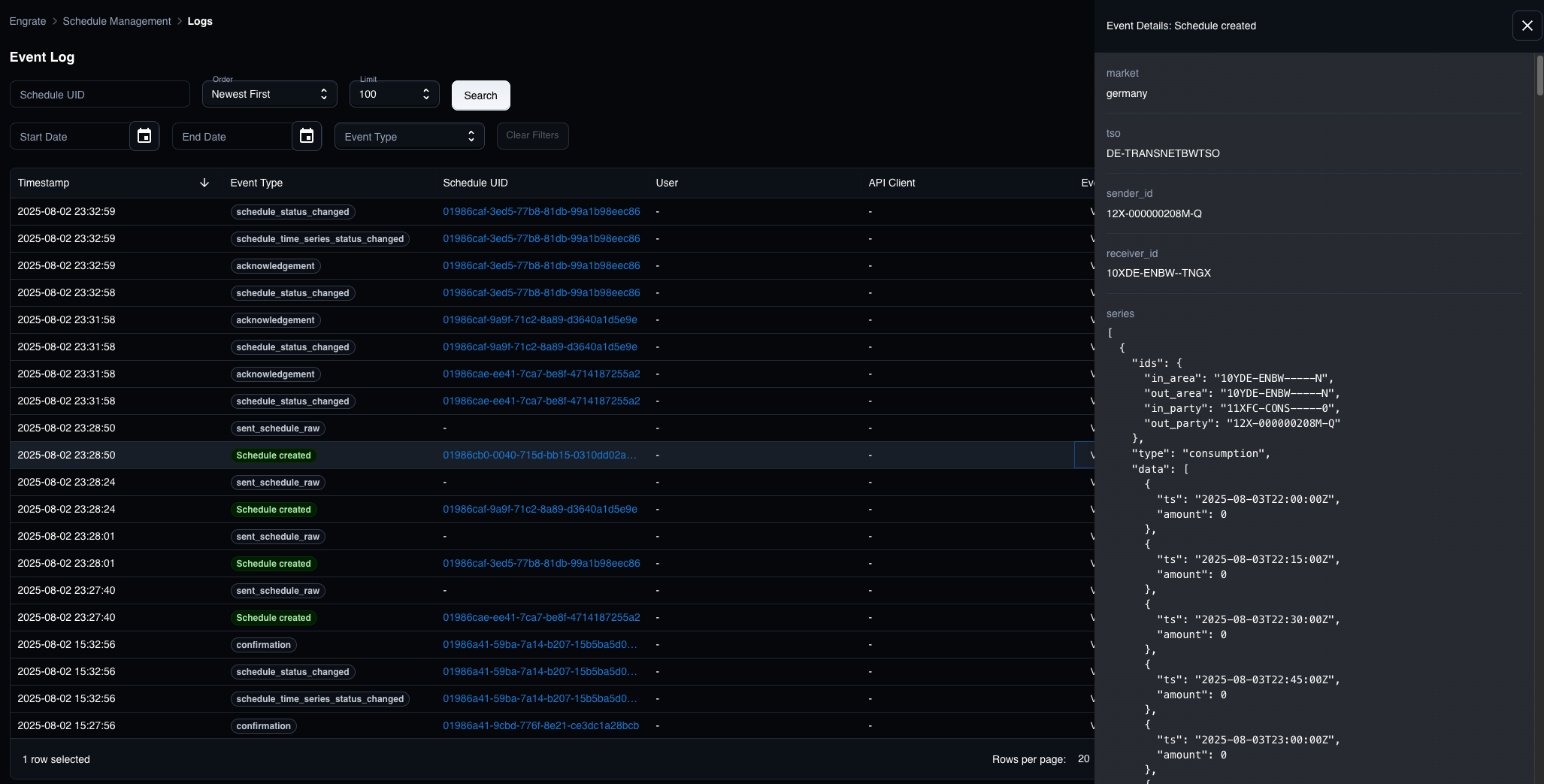Open the End Date calendar picker
This screenshot has width=1544, height=784.
[x=306, y=136]
